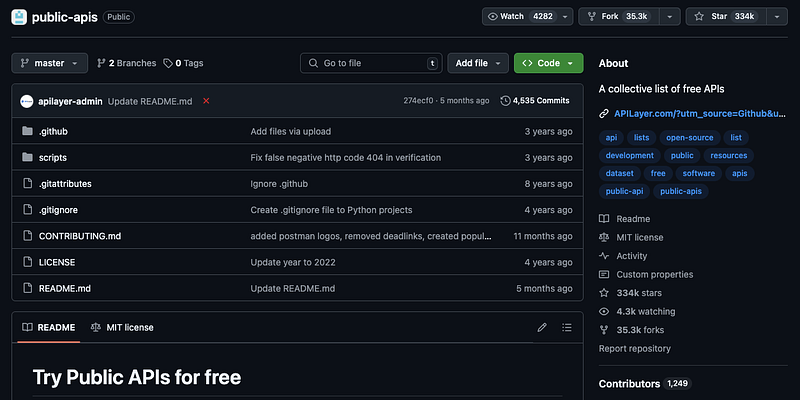The height and width of the screenshot is (400, 800).
Task: Expand the Star lists dropdown arrow
Action: click(777, 16)
